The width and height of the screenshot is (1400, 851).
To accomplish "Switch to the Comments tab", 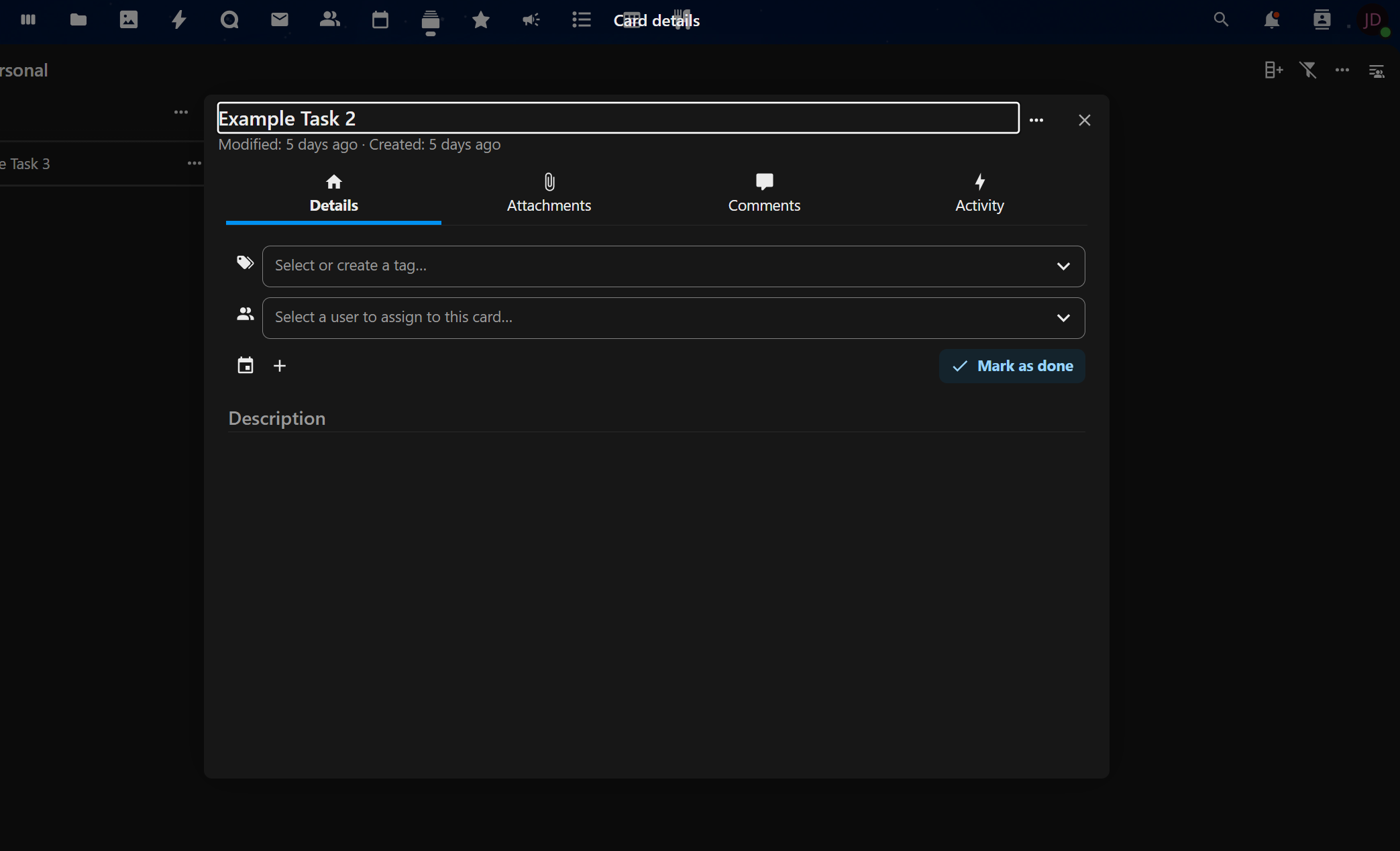I will point(764,193).
